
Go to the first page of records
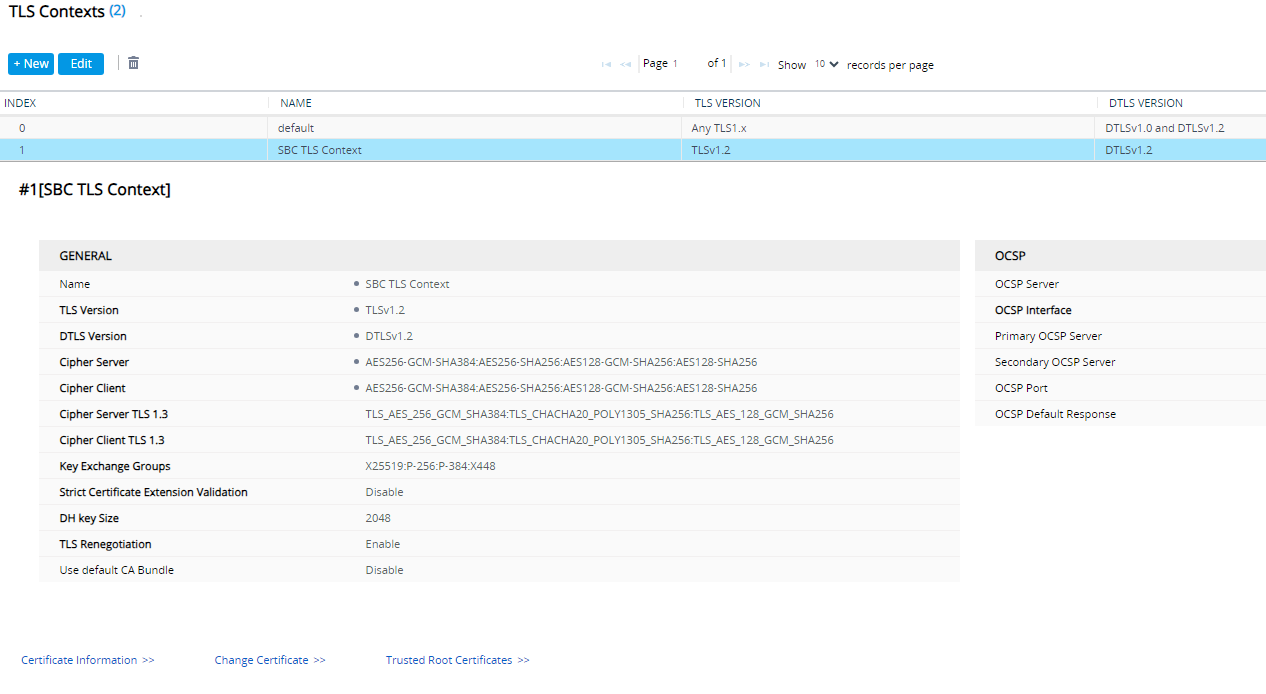(606, 64)
